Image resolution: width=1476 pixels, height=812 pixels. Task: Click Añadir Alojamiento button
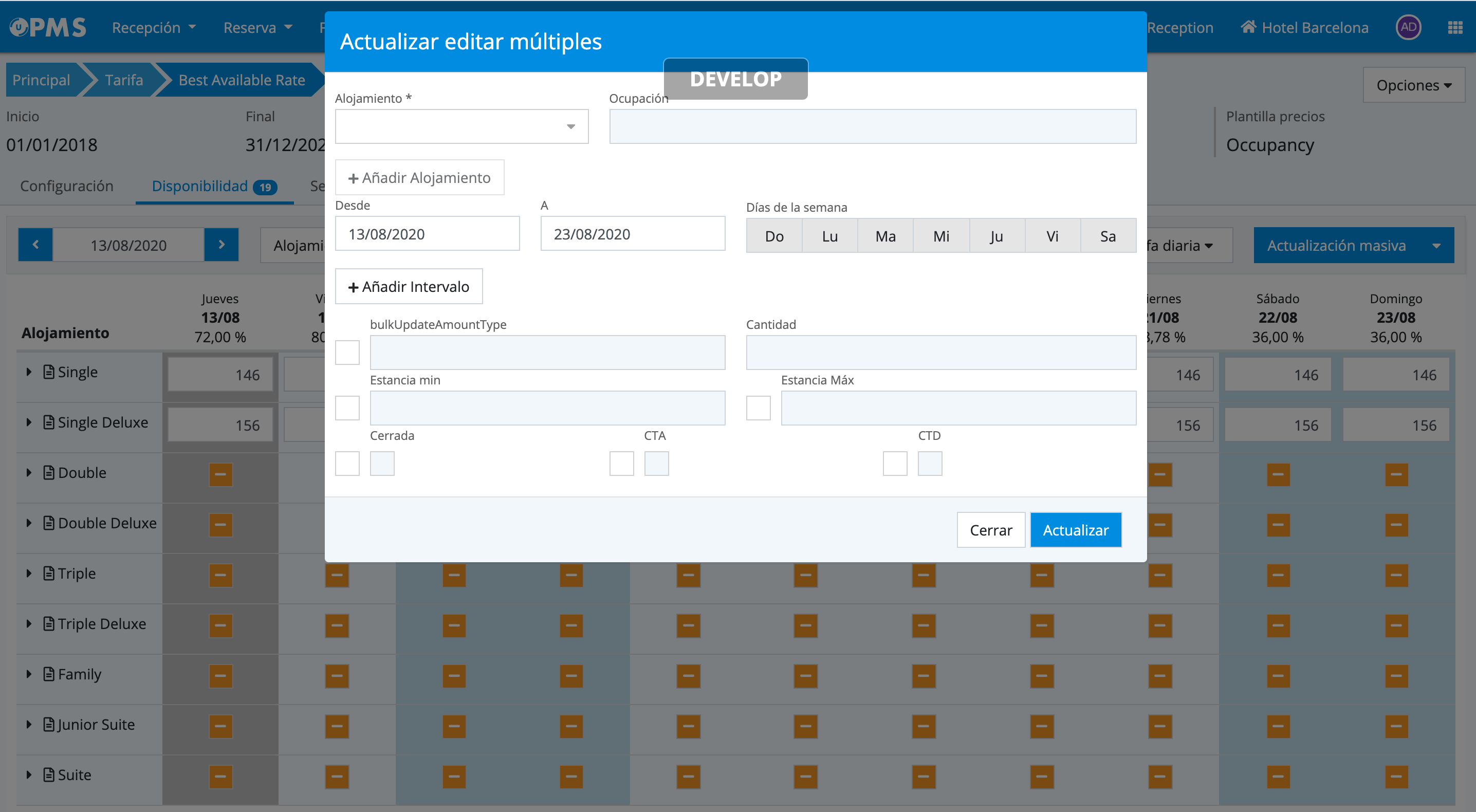click(x=419, y=178)
